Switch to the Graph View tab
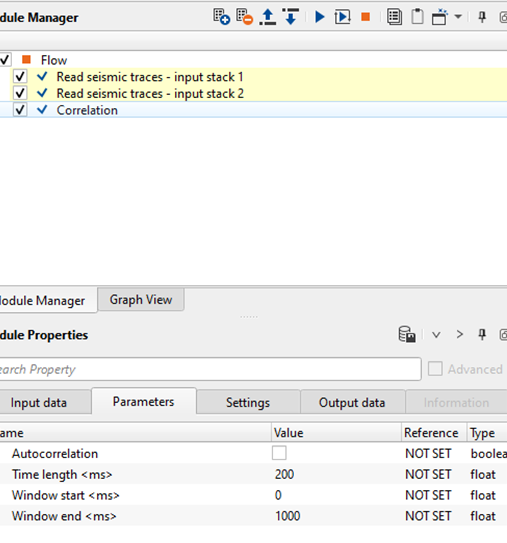Image resolution: width=507 pixels, height=543 pixels. [x=141, y=300]
